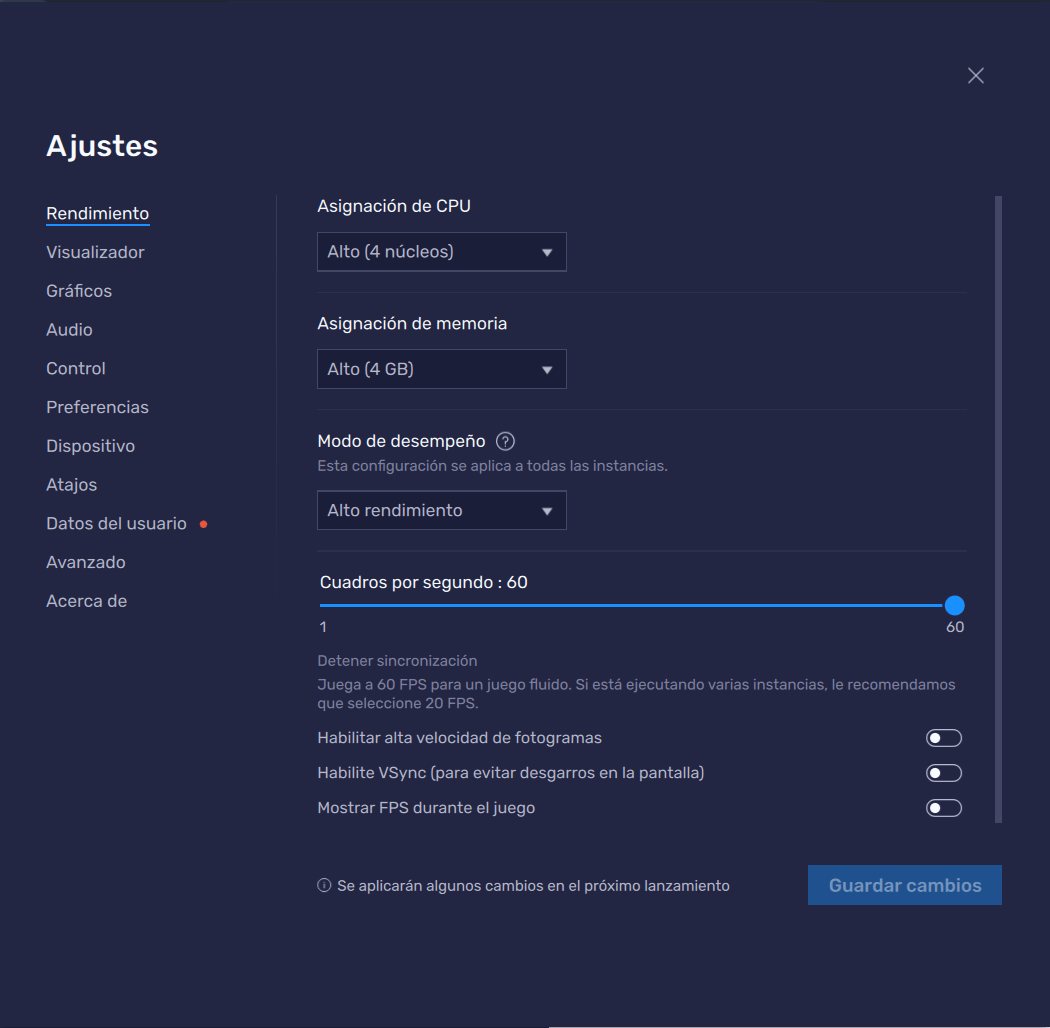Open the Asignación de memoria dropdown
This screenshot has width=1050, height=1028.
coord(441,369)
